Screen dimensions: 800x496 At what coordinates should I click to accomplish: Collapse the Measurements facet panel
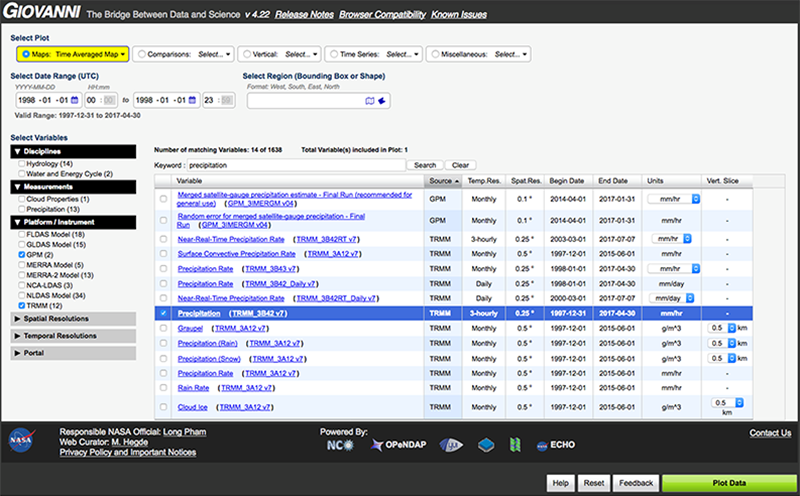click(x=73, y=187)
